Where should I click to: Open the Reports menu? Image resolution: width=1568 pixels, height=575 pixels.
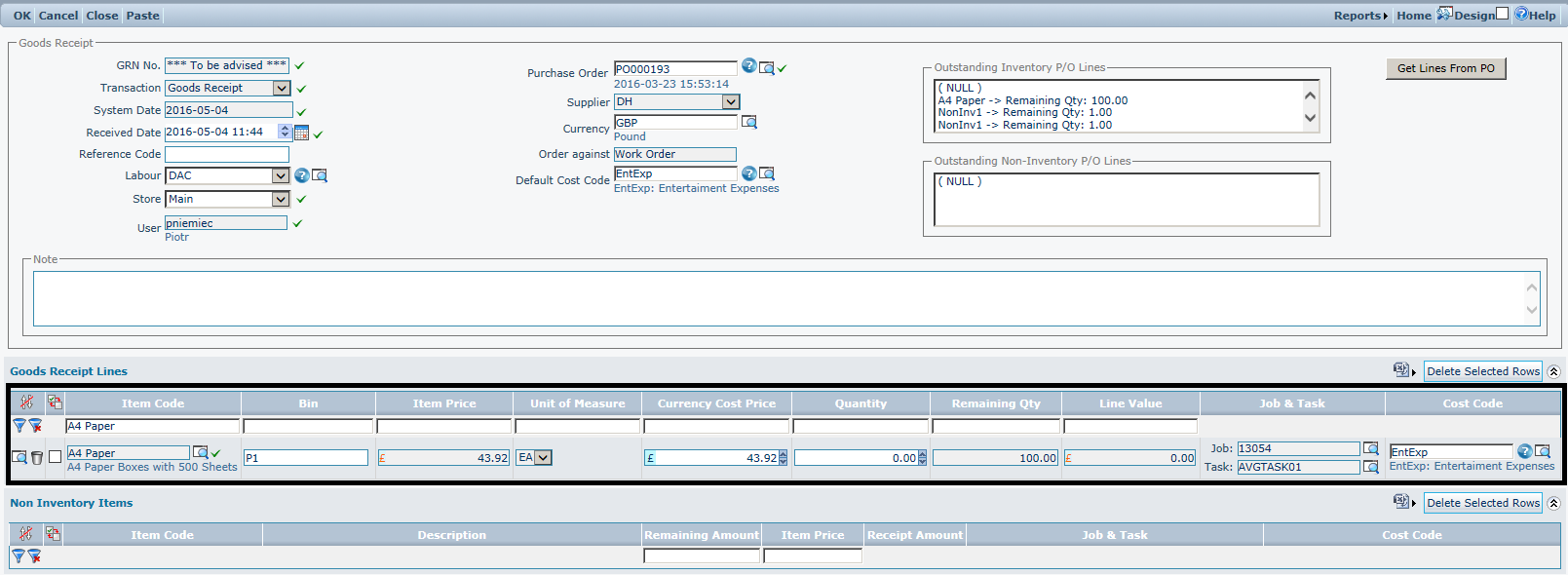coord(1359,16)
